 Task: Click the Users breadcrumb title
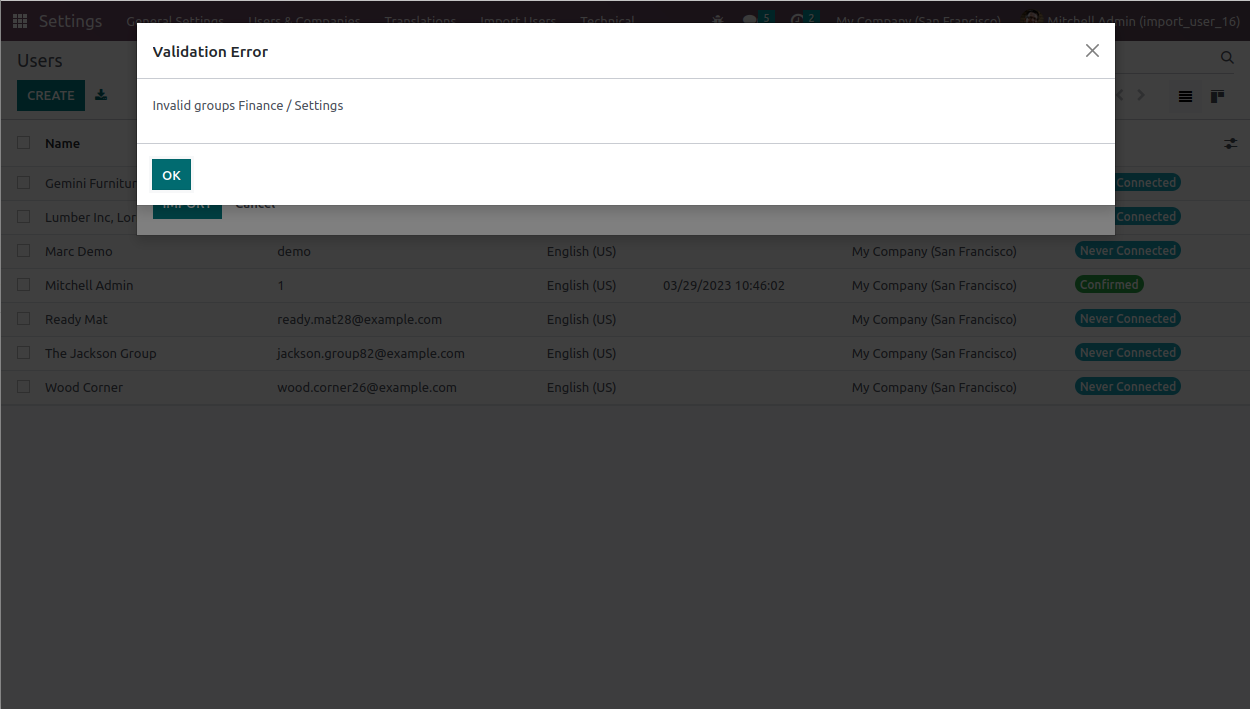[40, 61]
